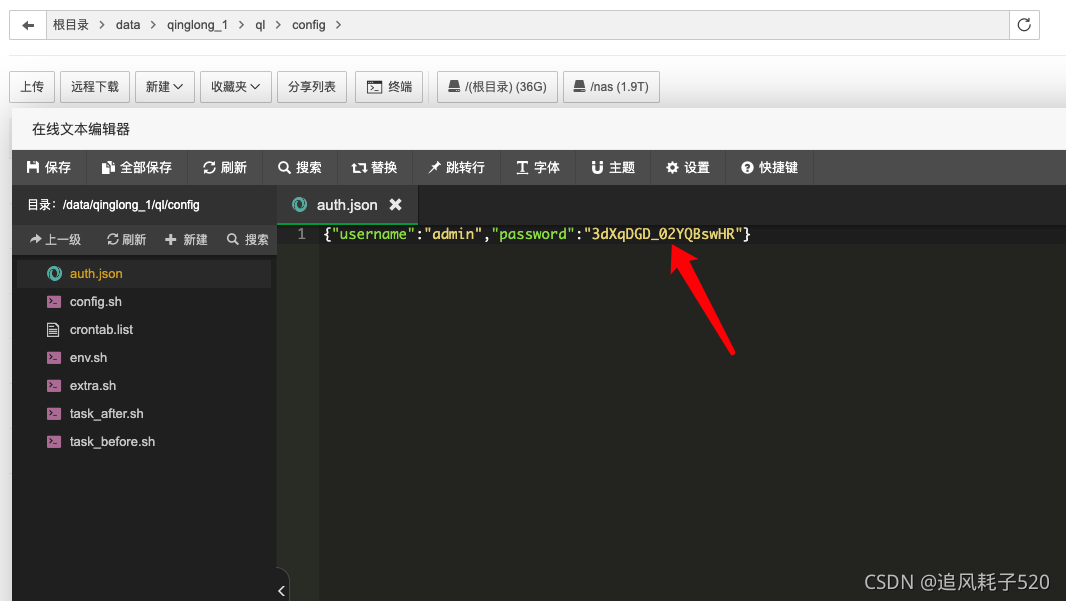The width and height of the screenshot is (1066, 601).
Task: Open the 根目录 breadcrumb
Action: click(x=71, y=25)
